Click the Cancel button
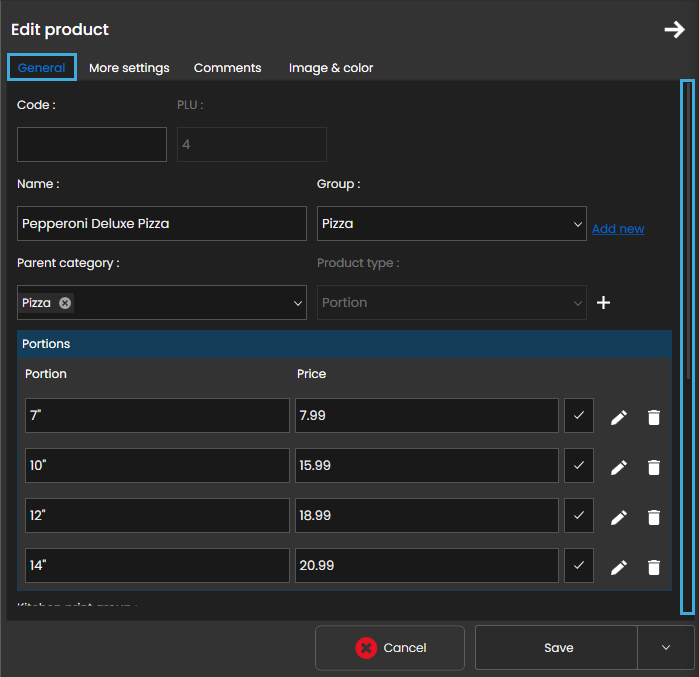The height and width of the screenshot is (677, 699). click(x=390, y=648)
